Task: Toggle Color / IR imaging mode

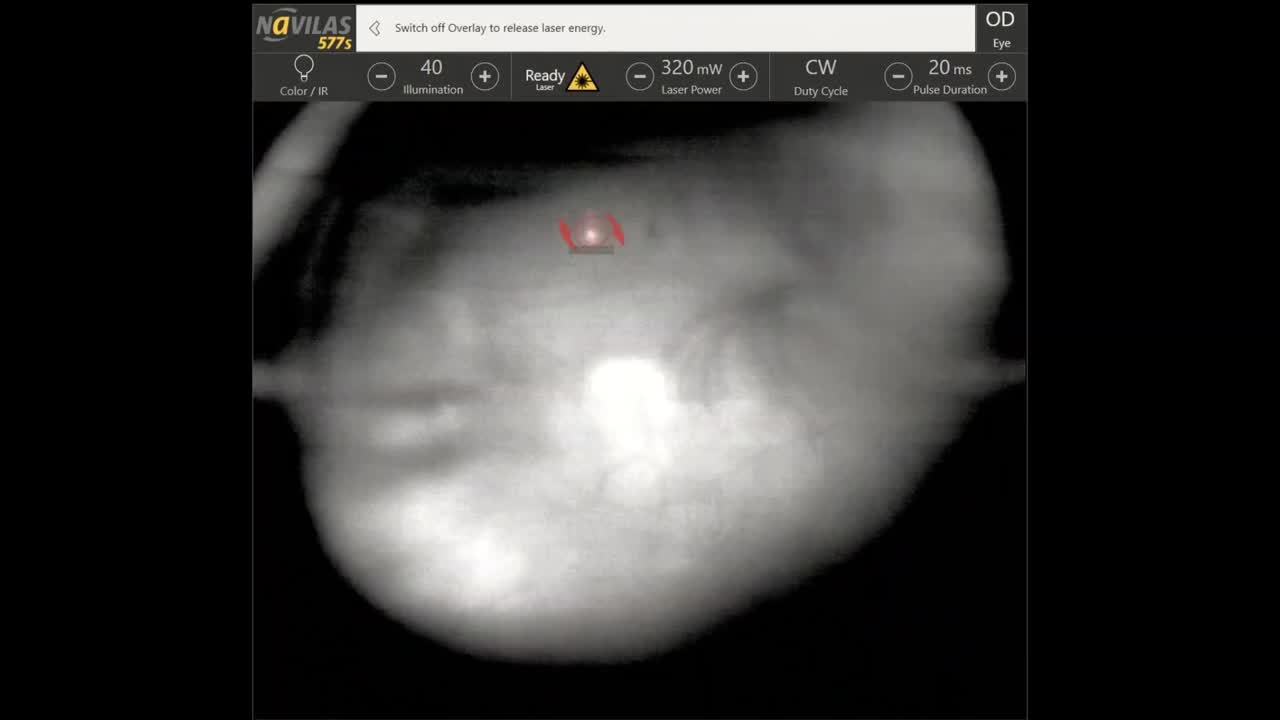Action: (x=303, y=76)
